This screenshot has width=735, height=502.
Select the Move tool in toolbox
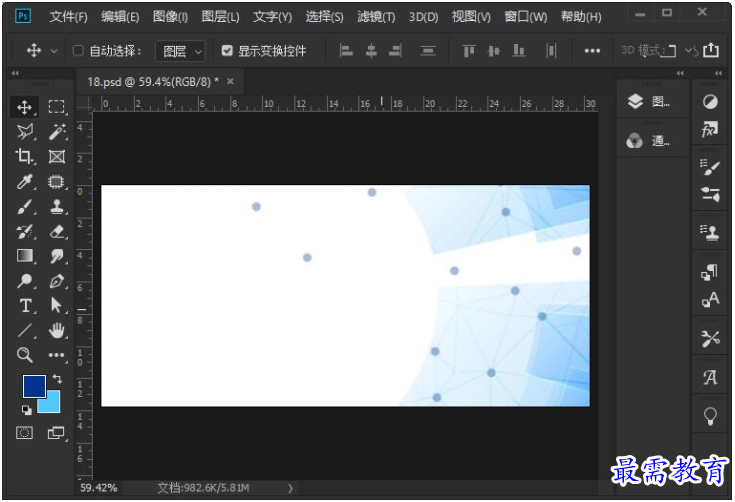pos(24,107)
